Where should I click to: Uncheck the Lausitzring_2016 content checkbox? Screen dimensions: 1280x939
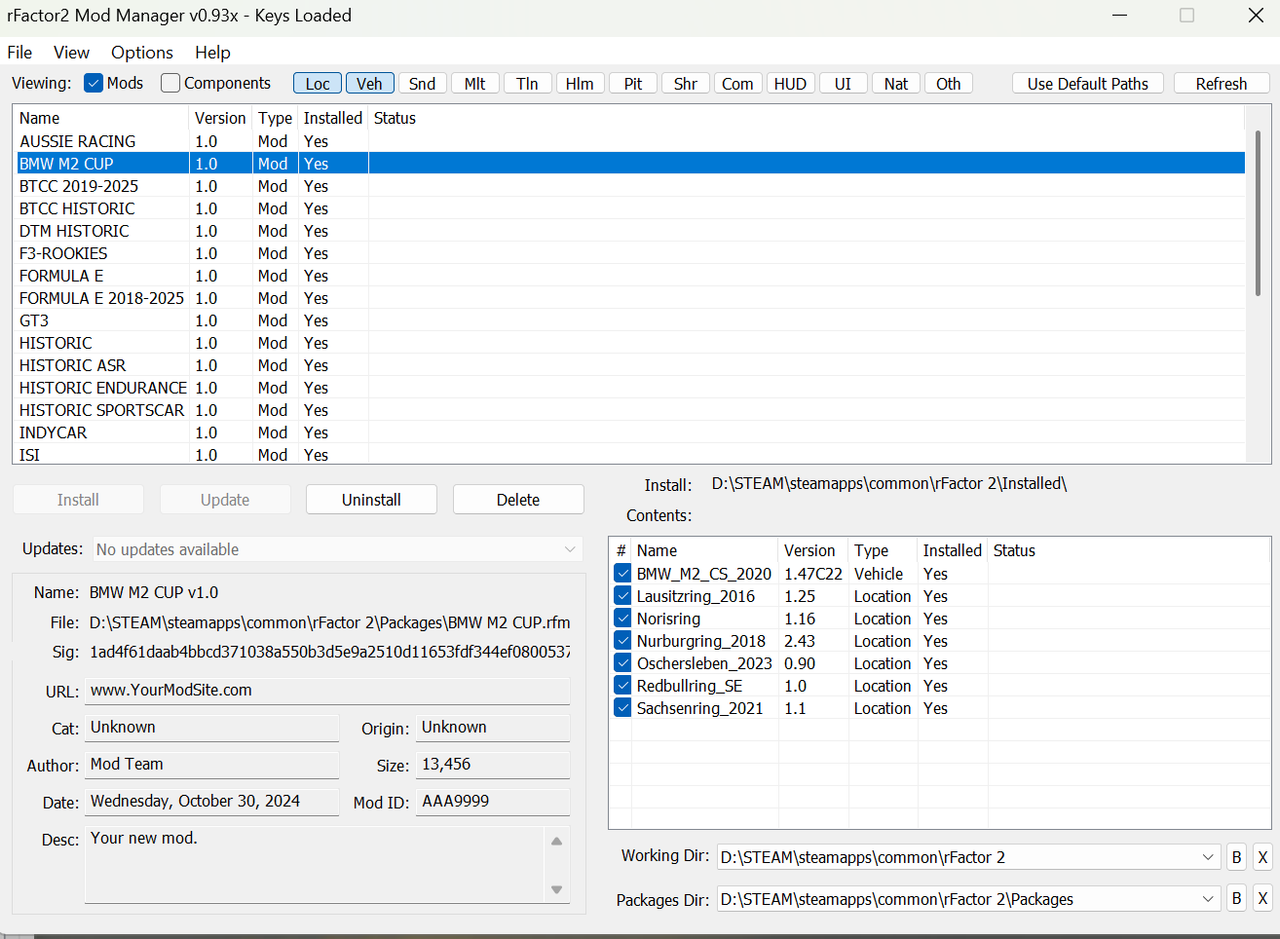click(x=622, y=596)
